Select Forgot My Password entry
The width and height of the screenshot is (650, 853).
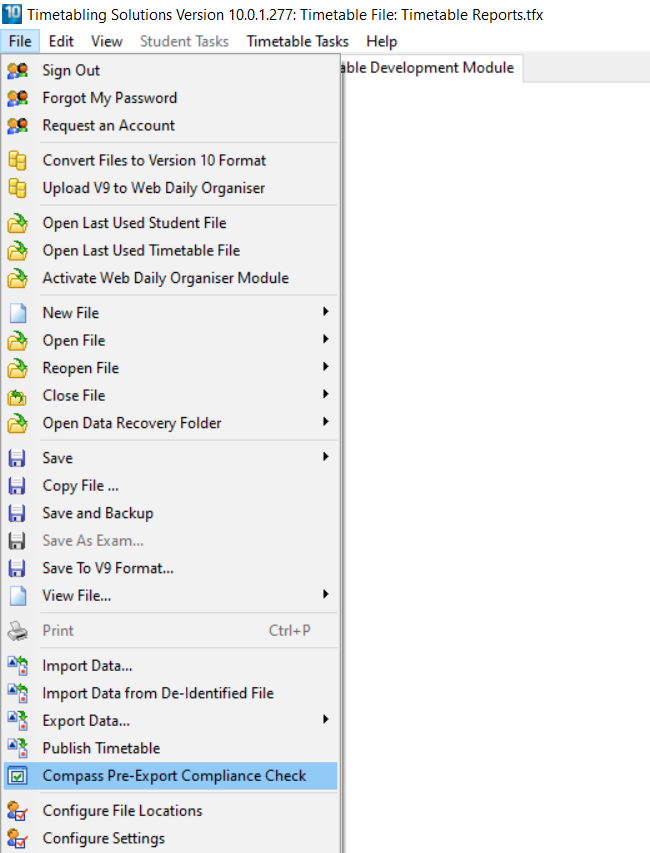170,98
